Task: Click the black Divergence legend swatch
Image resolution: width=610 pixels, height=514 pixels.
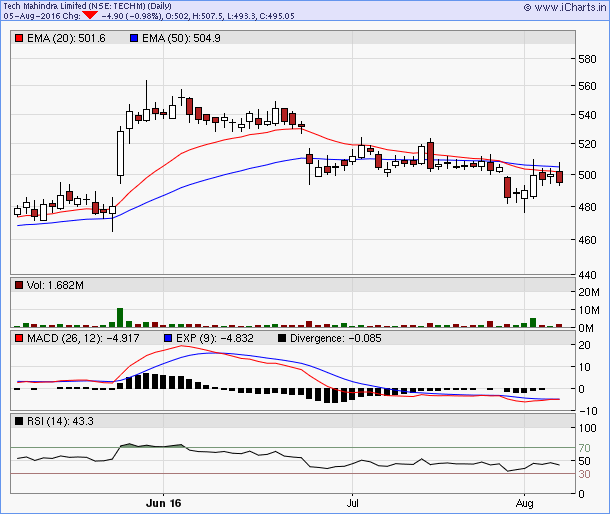Action: coord(282,338)
